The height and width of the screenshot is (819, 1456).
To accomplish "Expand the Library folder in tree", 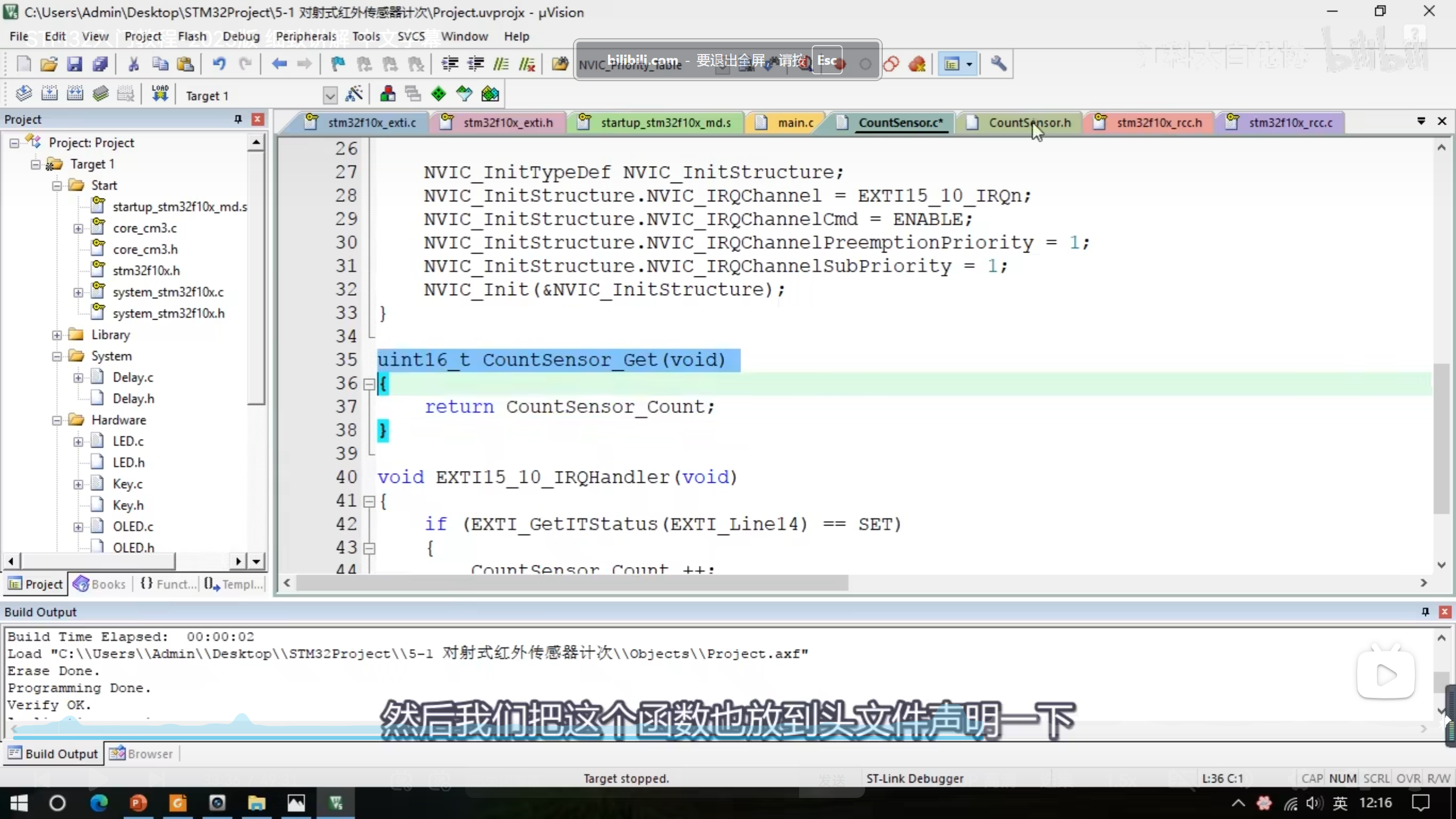I will tap(57, 335).
